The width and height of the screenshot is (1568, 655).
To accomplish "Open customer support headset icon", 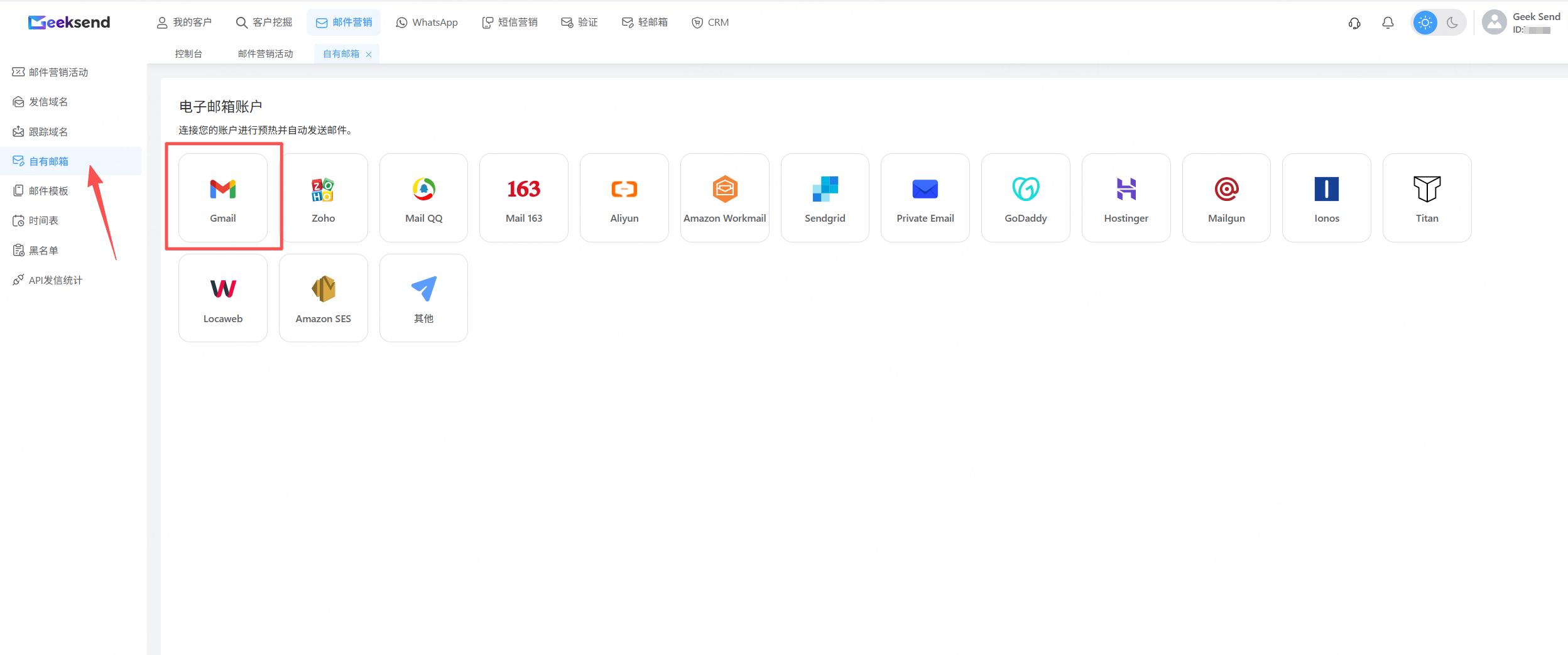I will [1354, 23].
